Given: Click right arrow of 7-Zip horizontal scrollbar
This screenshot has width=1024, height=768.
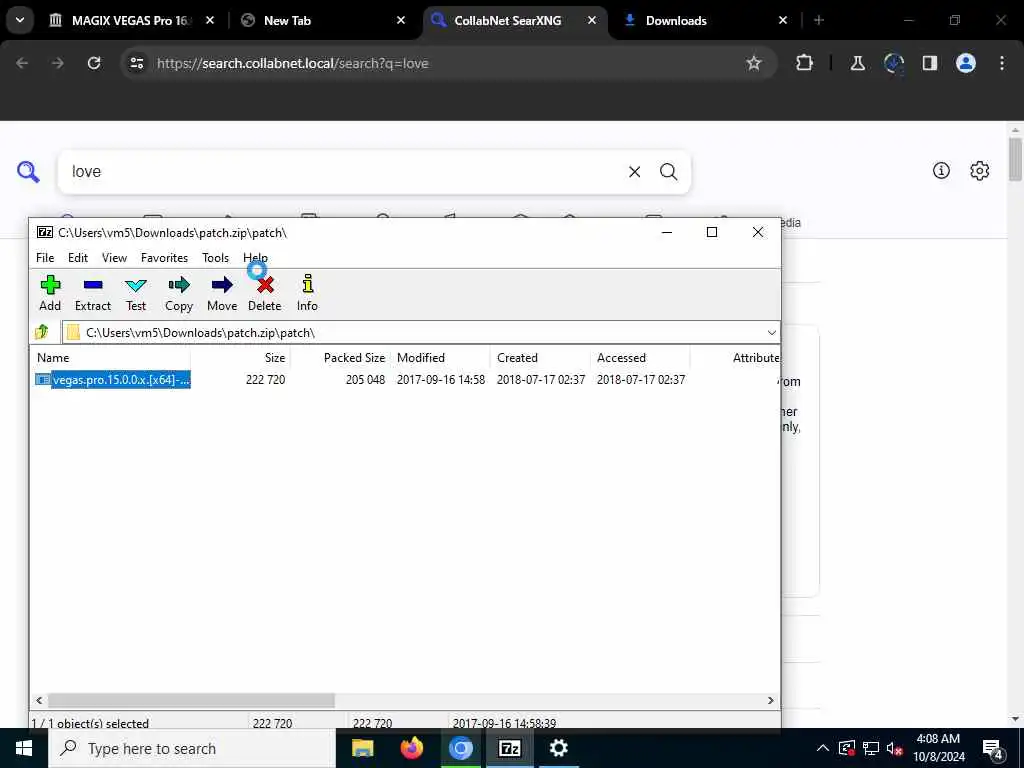Looking at the screenshot, I should (771, 700).
